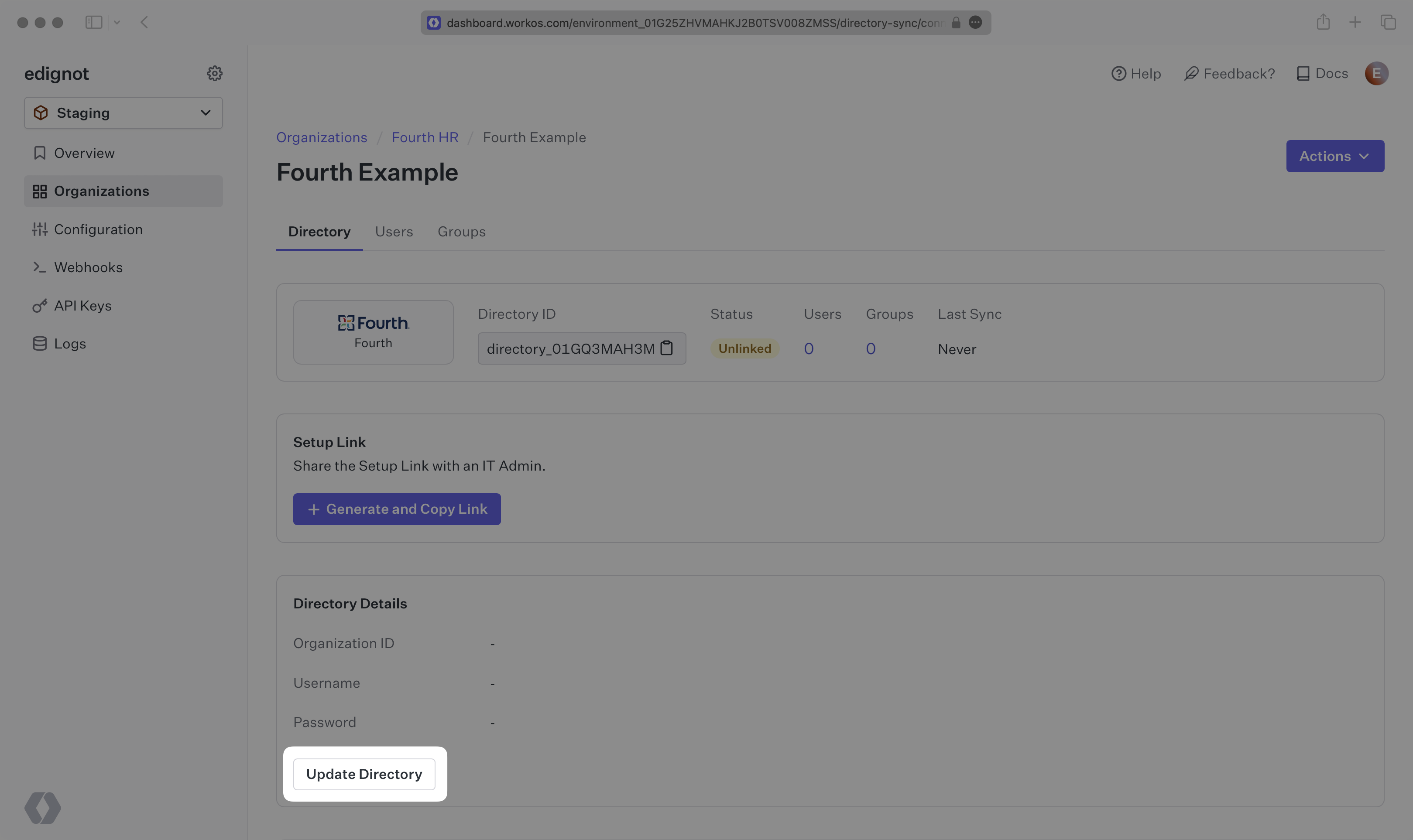Viewport: 1413px width, 840px height.
Task: Click Generate and Copy Link button
Action: click(x=396, y=509)
